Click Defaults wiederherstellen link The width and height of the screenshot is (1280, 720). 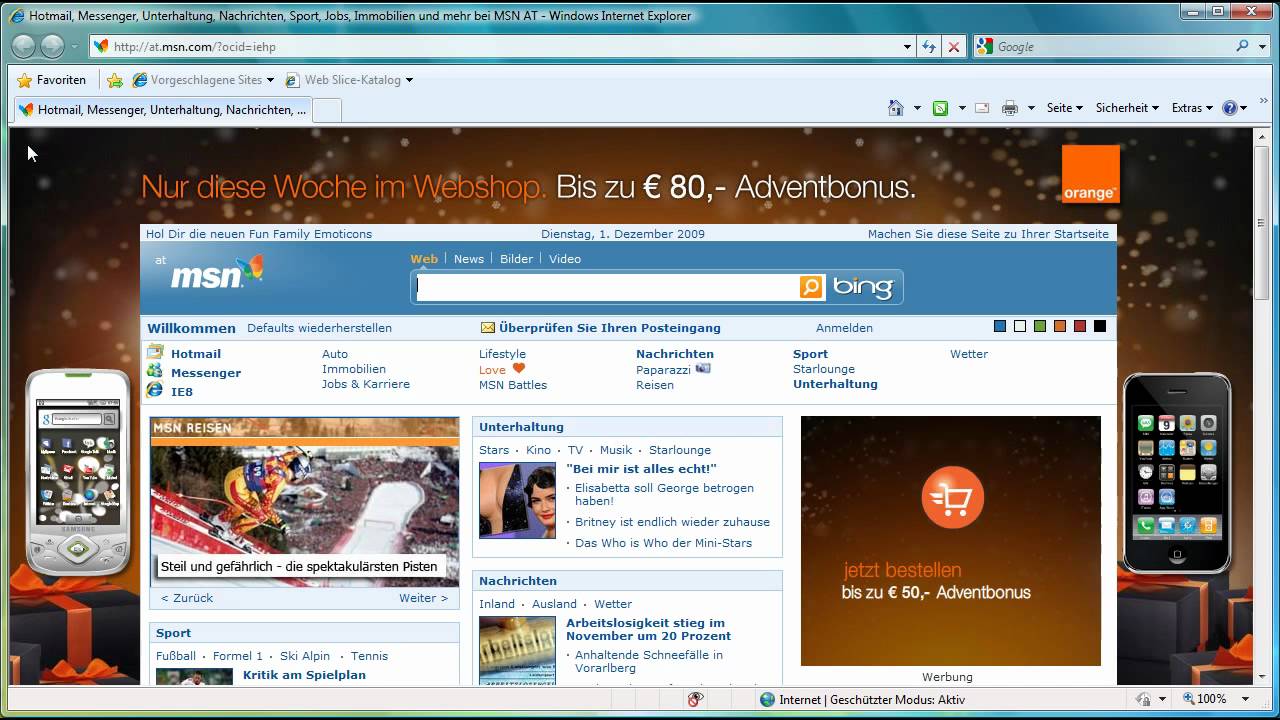pos(320,328)
